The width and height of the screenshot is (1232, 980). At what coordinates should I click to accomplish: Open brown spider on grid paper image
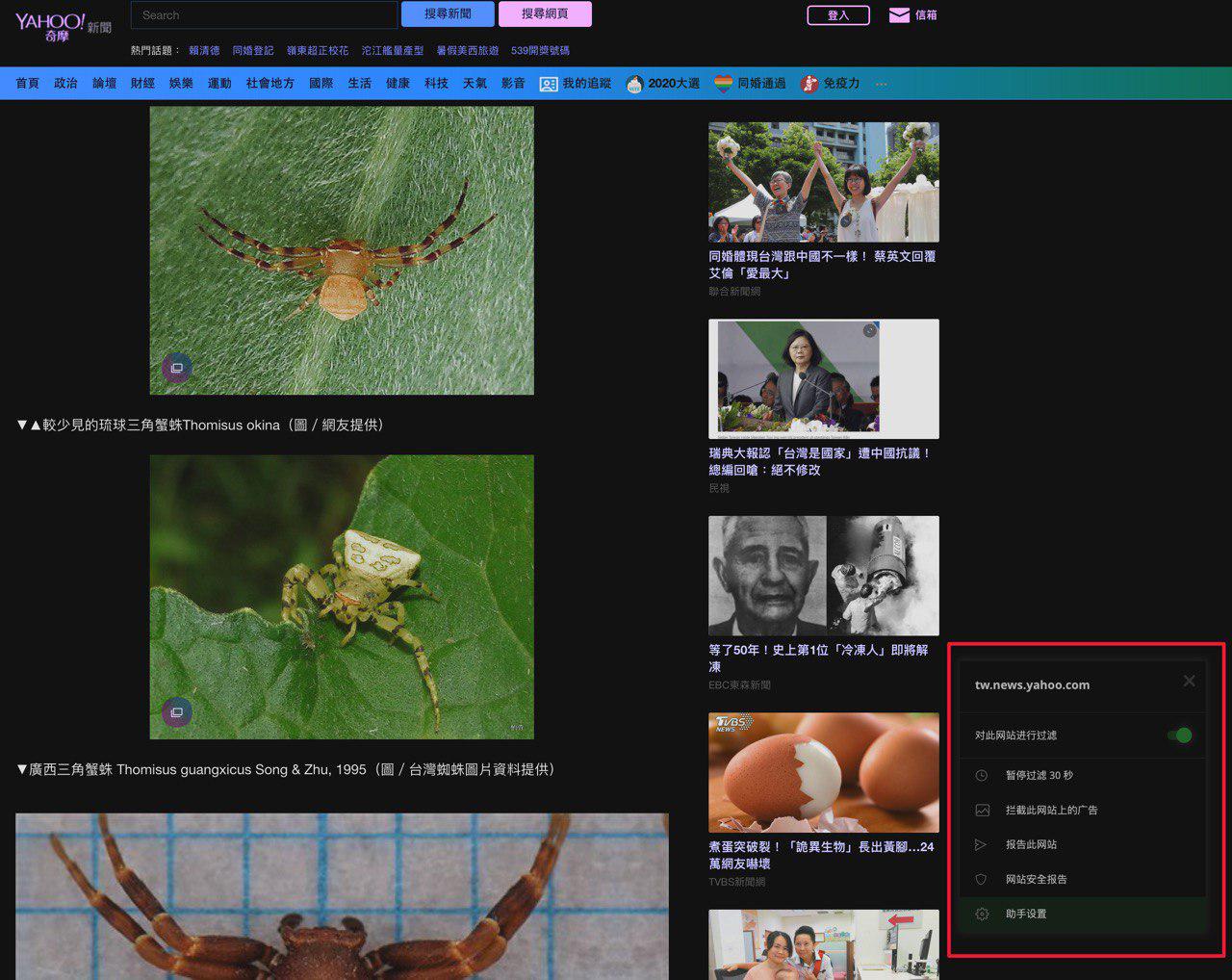[342, 896]
